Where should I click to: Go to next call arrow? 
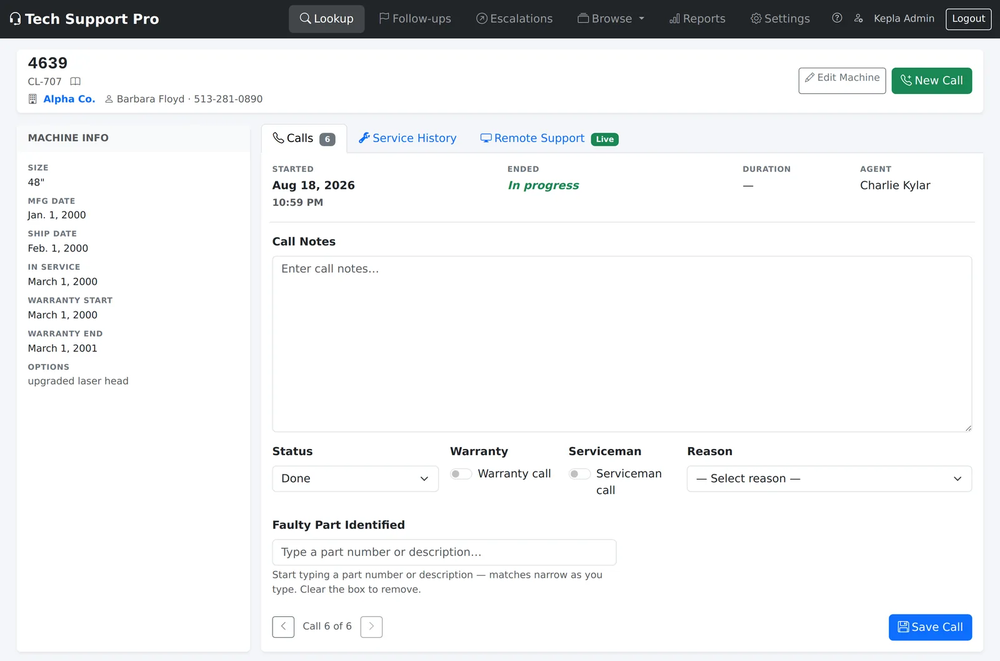371,627
